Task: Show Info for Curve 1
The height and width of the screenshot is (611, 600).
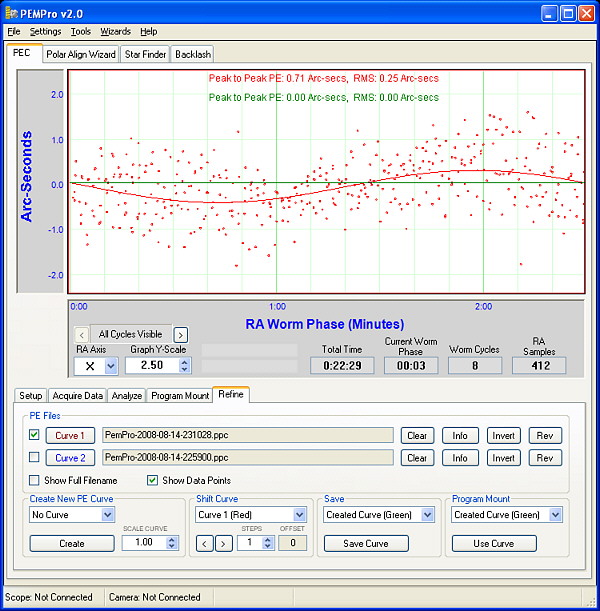Action: point(460,435)
